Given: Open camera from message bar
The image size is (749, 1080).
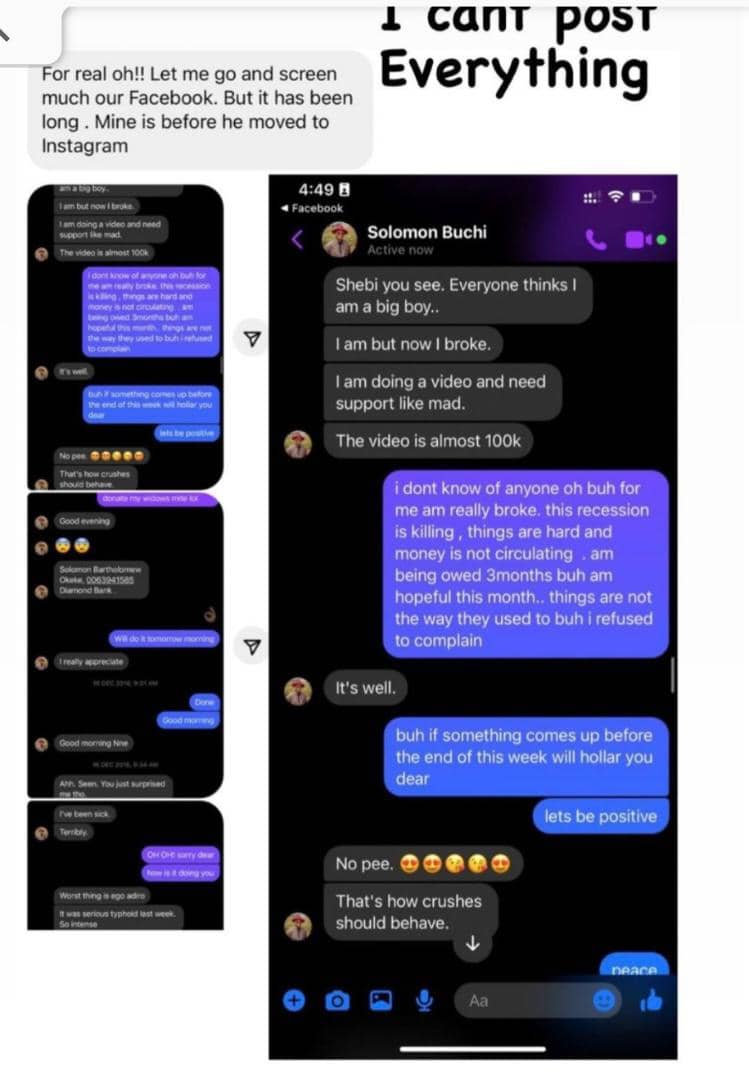Looking at the screenshot, I should [337, 1000].
